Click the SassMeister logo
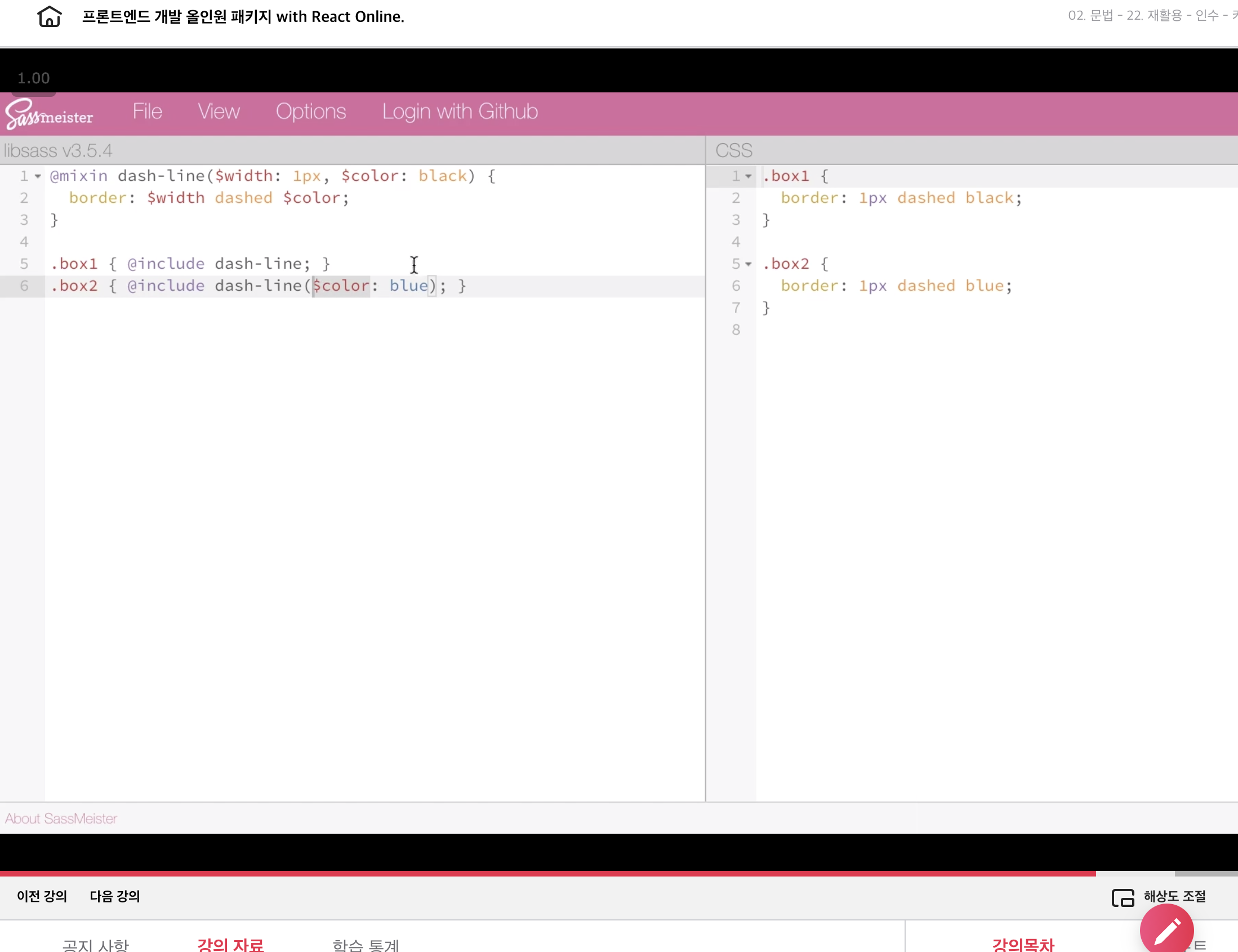The height and width of the screenshot is (952, 1238). 50,114
